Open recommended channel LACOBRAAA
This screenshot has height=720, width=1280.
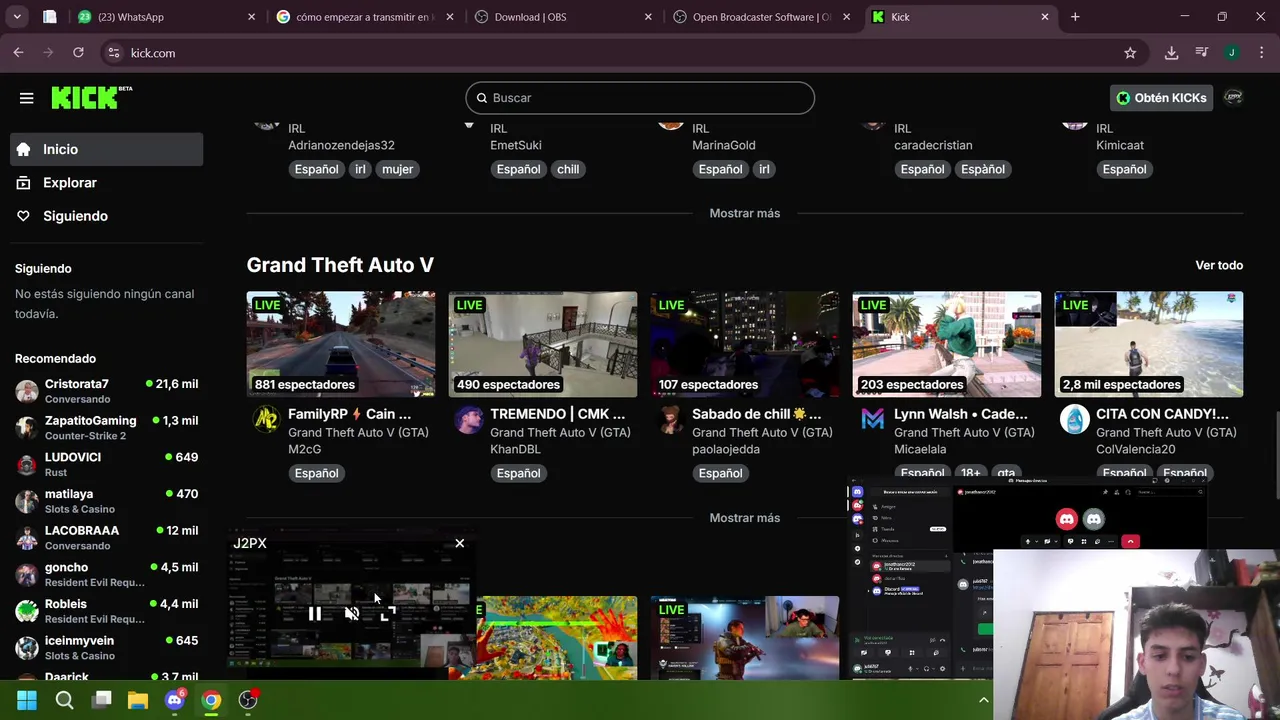coord(106,538)
